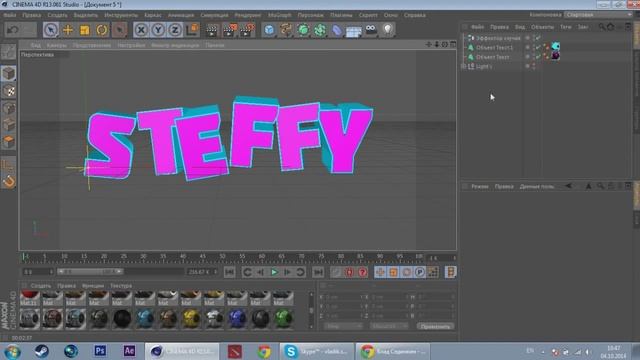Viewport: 640px width, 360px height.
Task: Toggle the enable checkmark of Объект Текст
Action: coord(538,57)
